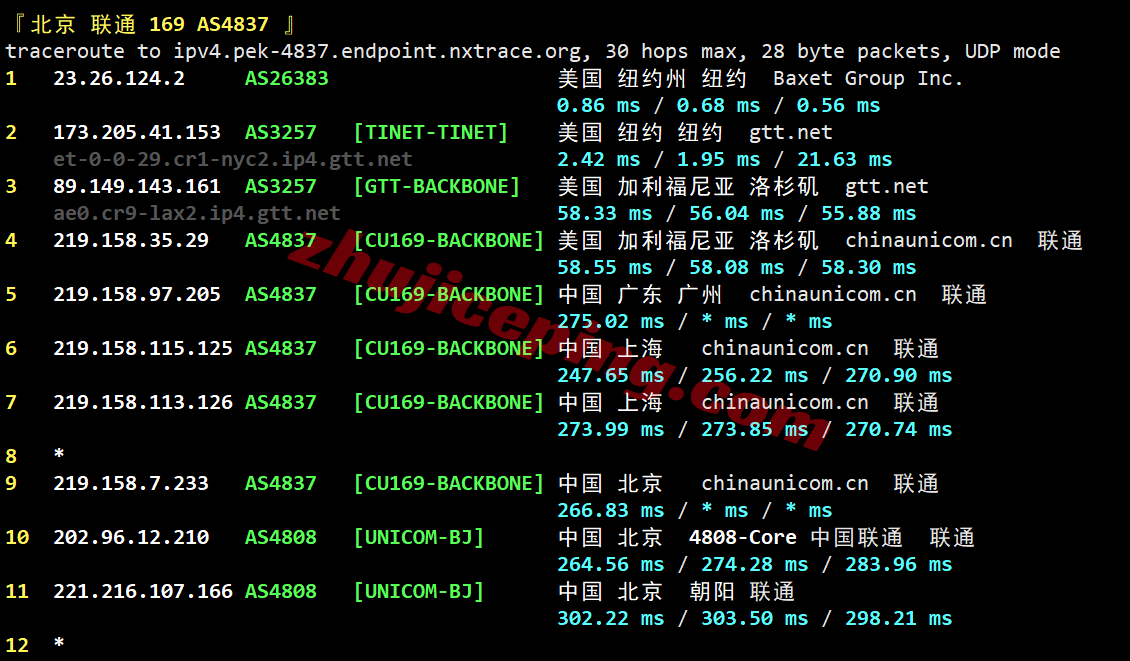Click latency 266.83 ms in hop 9
This screenshot has height=661, width=1130.
(610, 511)
